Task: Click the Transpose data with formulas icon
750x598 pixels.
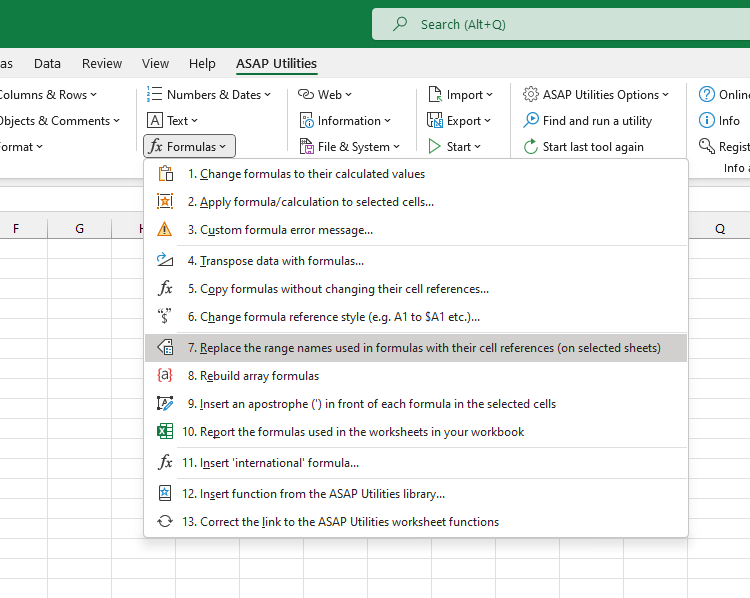Action: [165, 260]
